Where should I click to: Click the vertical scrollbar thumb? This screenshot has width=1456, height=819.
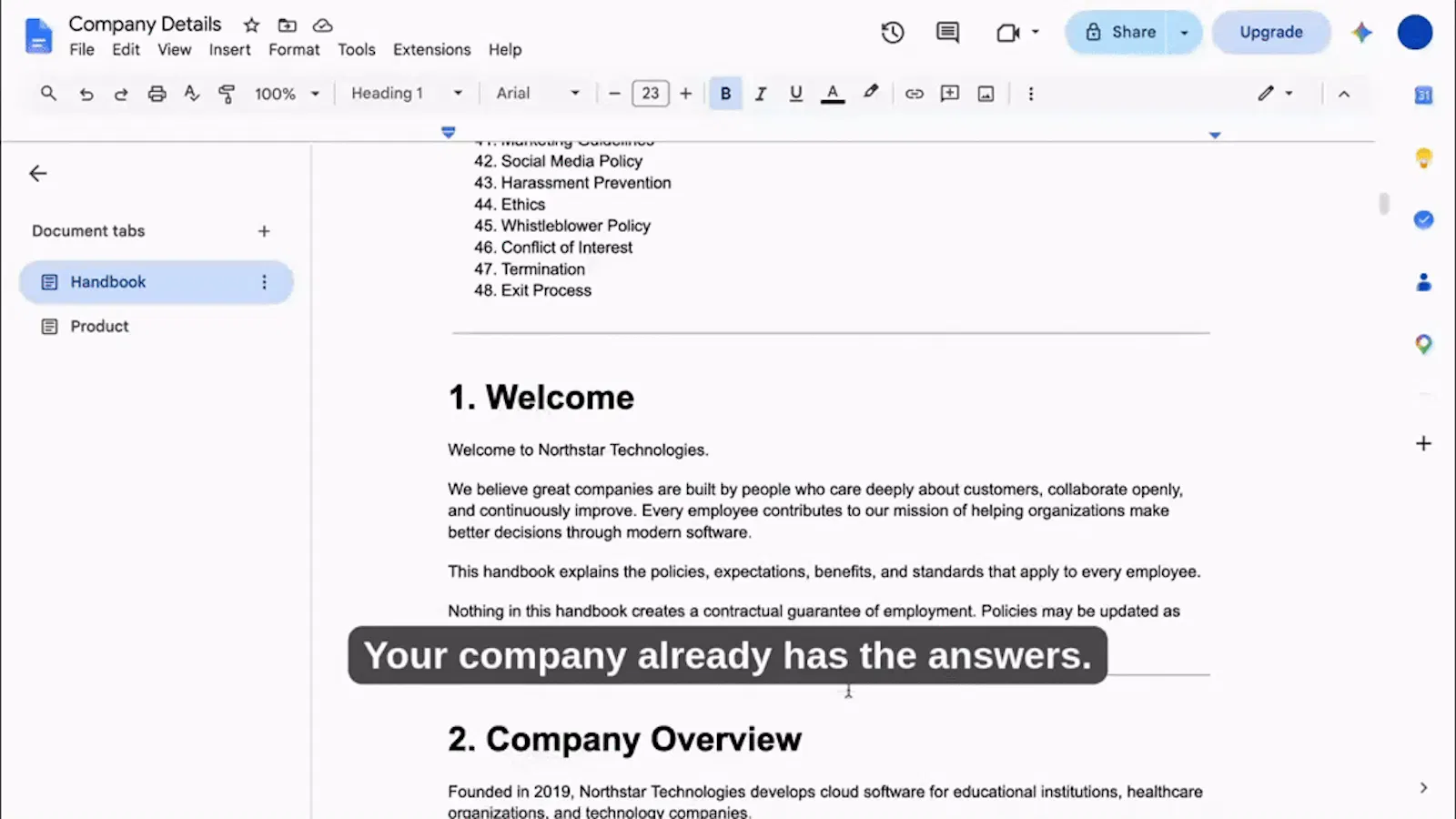point(1384,203)
